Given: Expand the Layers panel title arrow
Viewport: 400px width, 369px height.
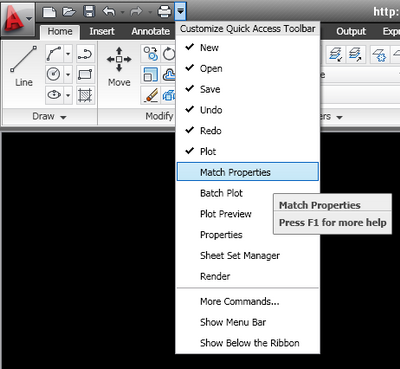Looking at the screenshot, I should [339, 117].
